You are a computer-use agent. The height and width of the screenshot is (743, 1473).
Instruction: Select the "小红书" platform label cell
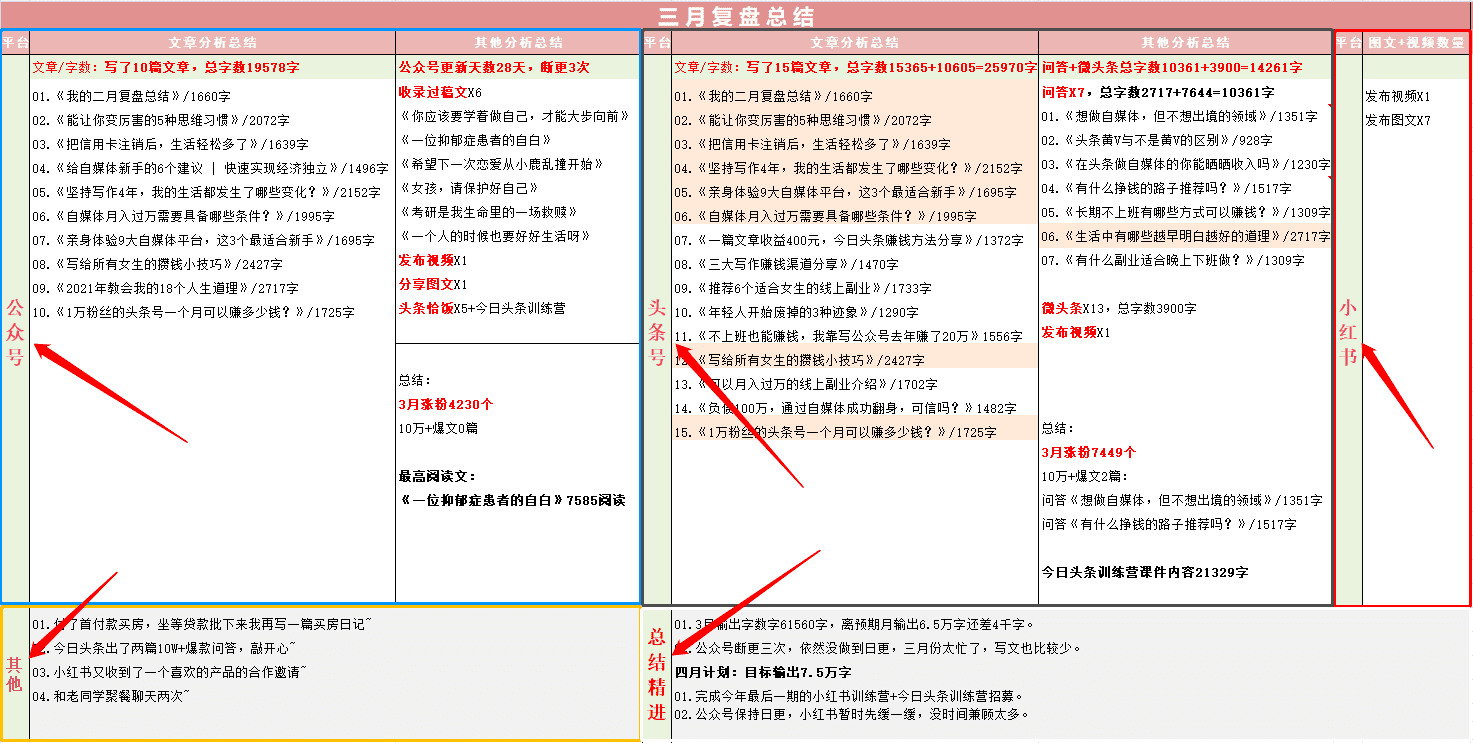[1348, 330]
